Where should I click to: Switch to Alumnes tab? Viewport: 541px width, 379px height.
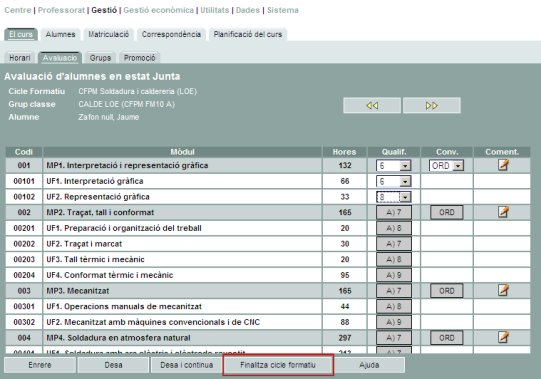pyautogui.click(x=60, y=34)
